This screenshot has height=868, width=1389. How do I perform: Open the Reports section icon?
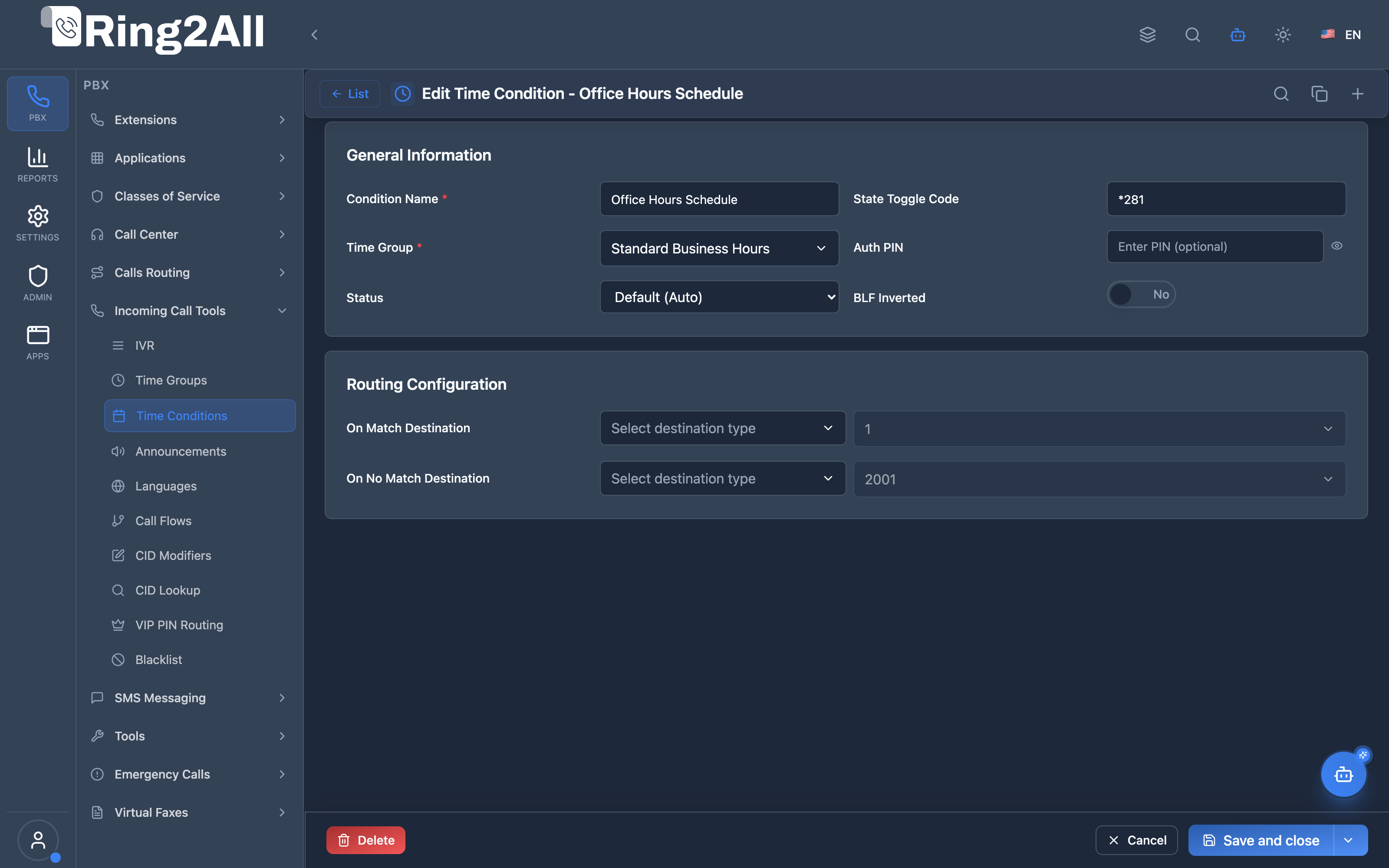tap(37, 165)
